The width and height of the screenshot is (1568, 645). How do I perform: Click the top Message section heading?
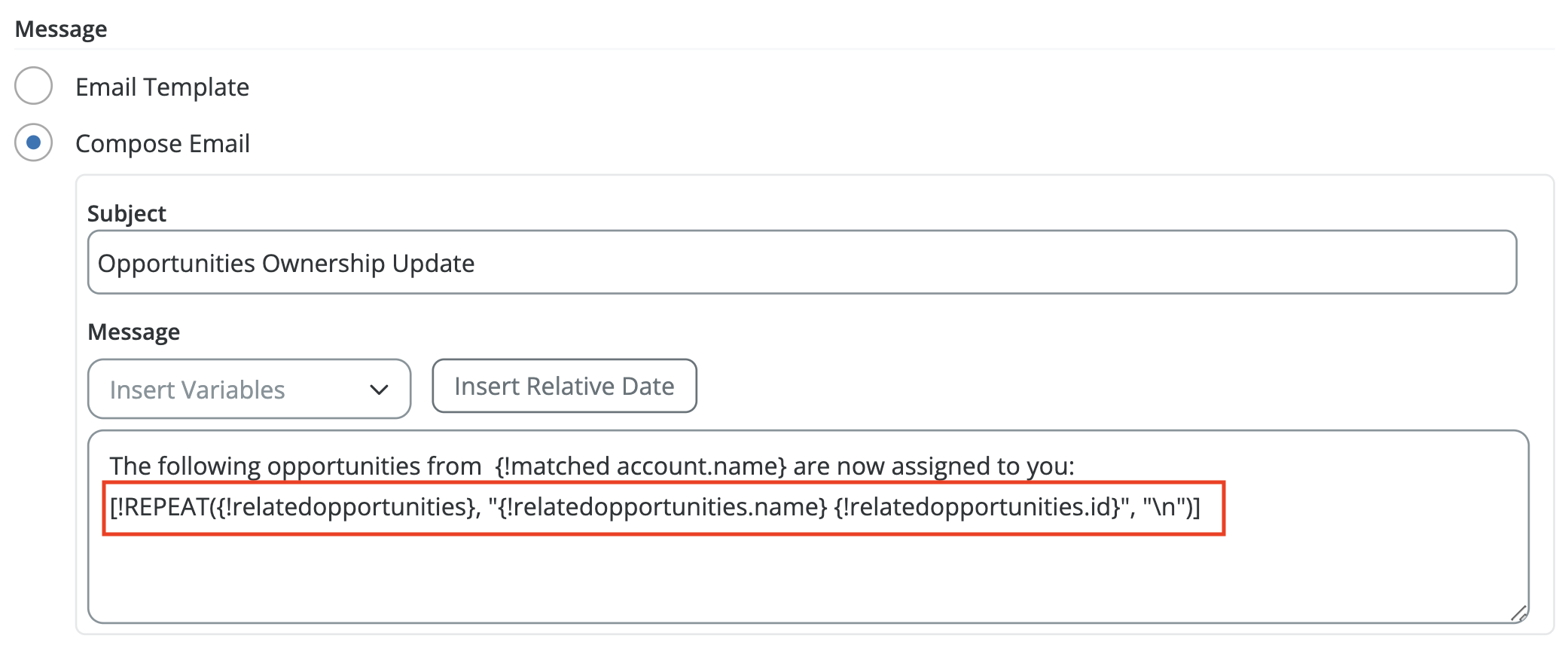[x=61, y=29]
